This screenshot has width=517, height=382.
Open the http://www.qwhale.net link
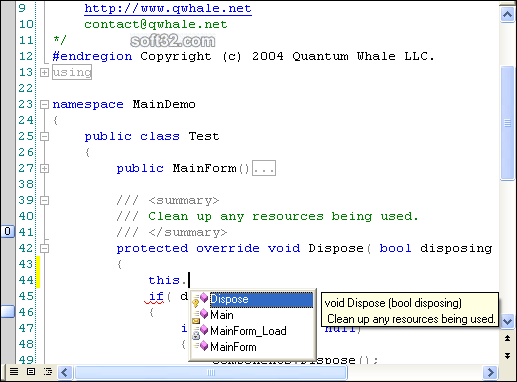point(168,9)
